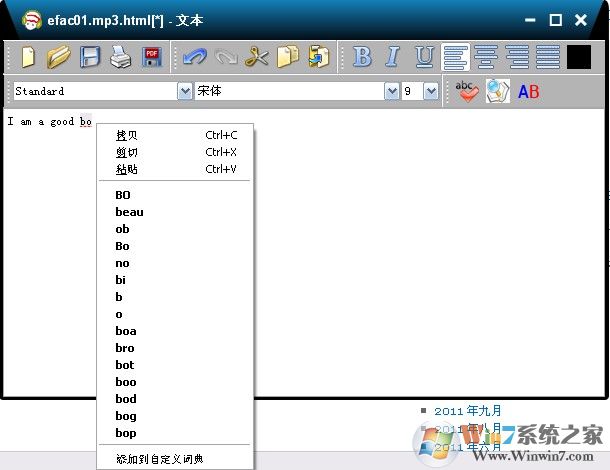Cut text with the scissors icon

point(257,57)
